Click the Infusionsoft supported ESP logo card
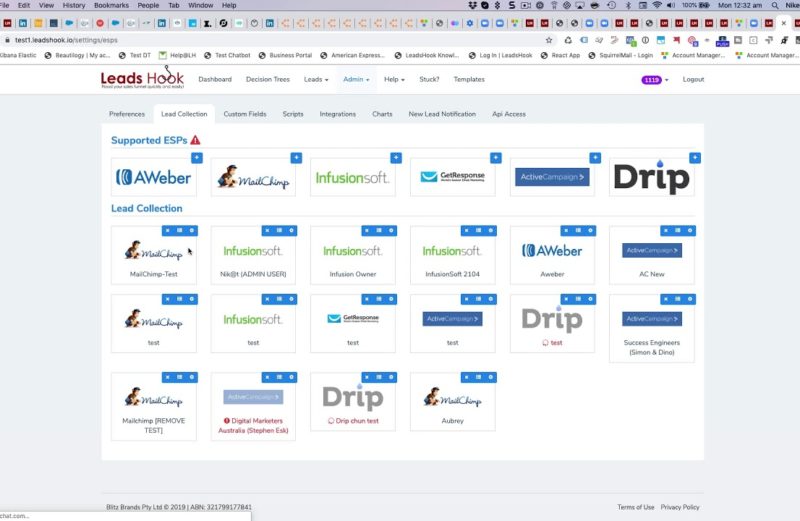This screenshot has width=800, height=521. 353,178
